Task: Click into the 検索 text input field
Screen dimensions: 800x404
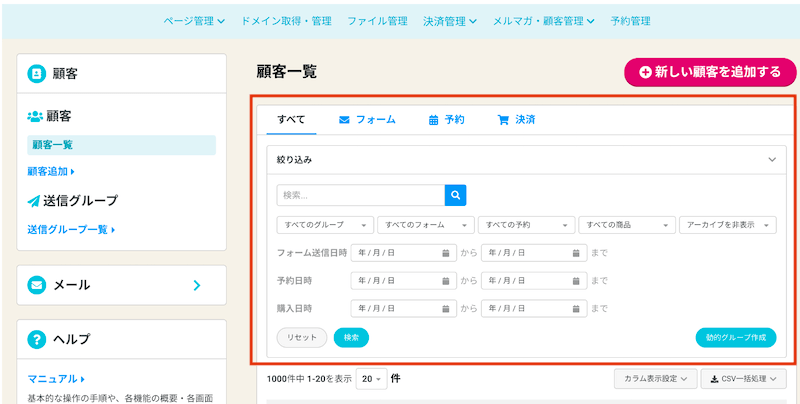Action: click(360, 195)
